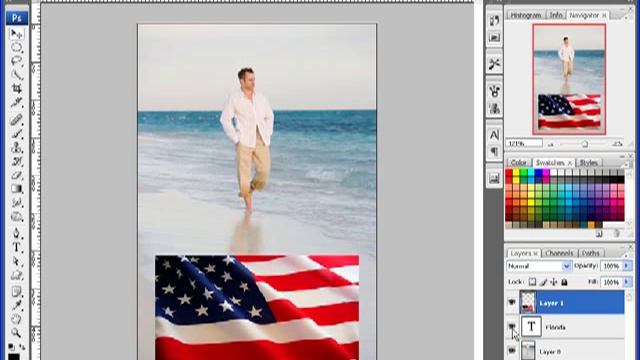This screenshot has height=360, width=640.
Task: Open the Paths tab
Action: [x=591, y=253]
